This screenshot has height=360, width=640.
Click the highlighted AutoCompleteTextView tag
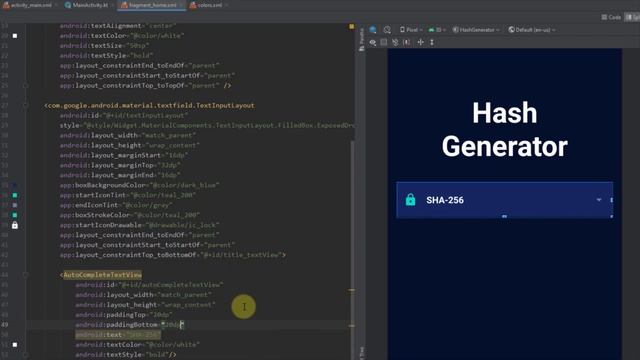pos(102,275)
